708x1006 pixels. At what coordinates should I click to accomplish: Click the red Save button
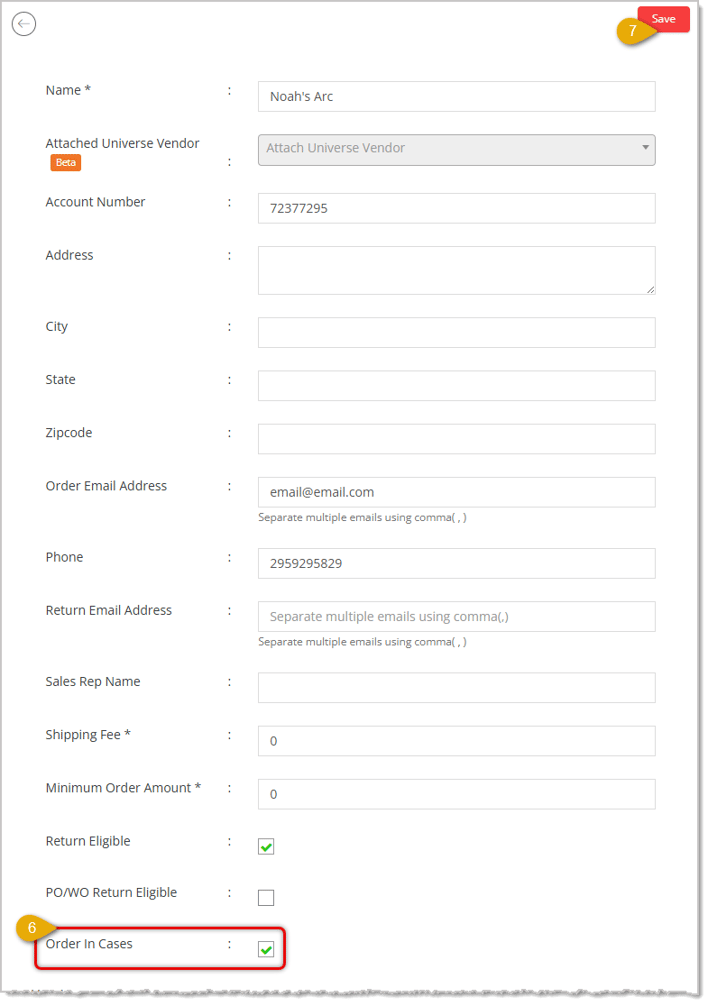click(664, 19)
